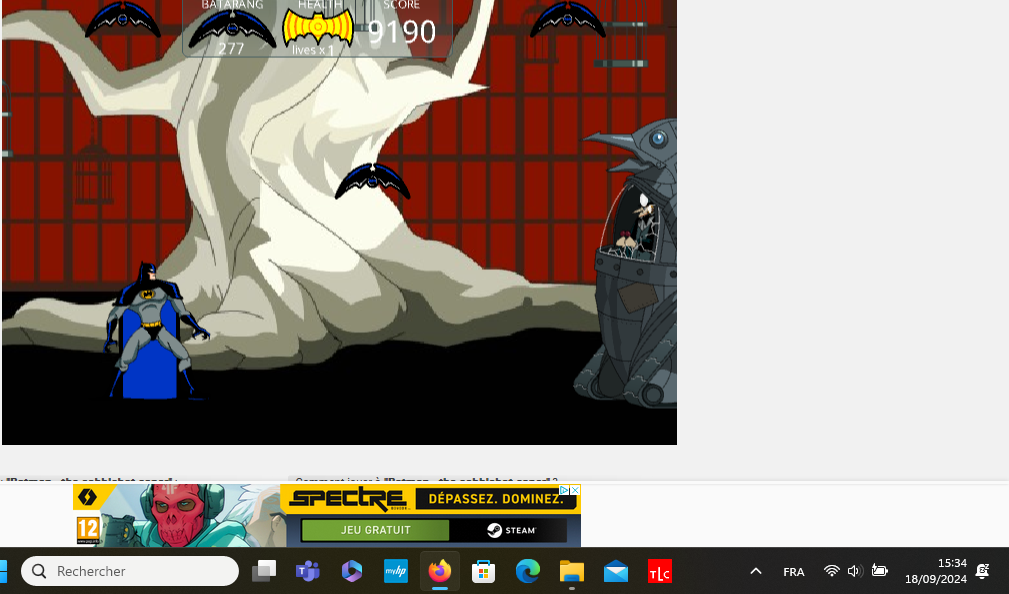Click the yellow bat health emblem
This screenshot has height=594, width=1009.
[x=318, y=28]
